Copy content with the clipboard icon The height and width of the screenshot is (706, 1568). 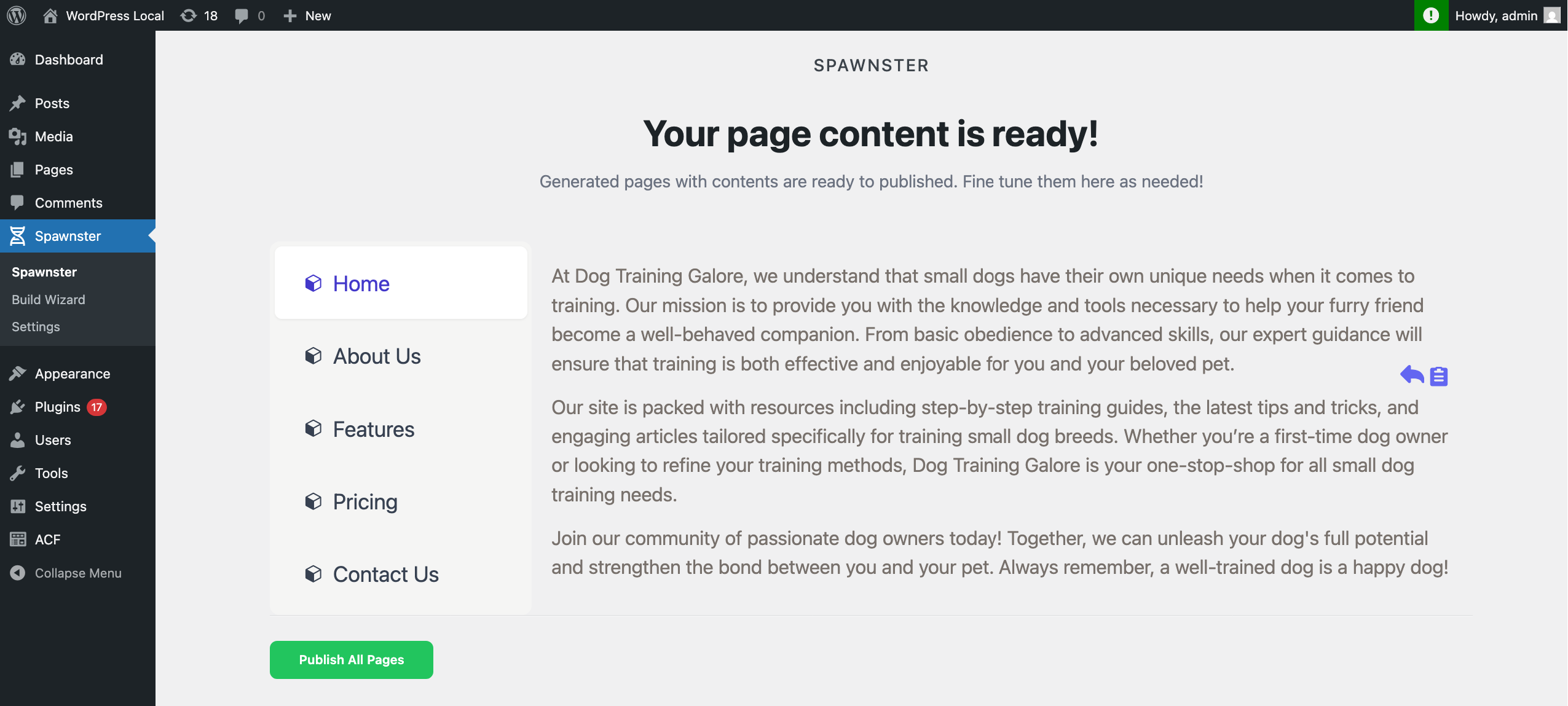click(1438, 375)
